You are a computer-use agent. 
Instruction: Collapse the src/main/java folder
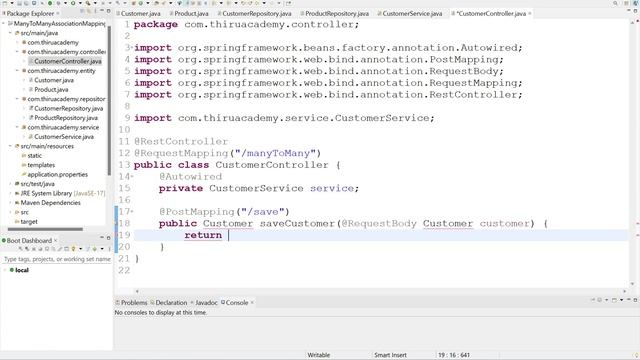[x=10, y=33]
